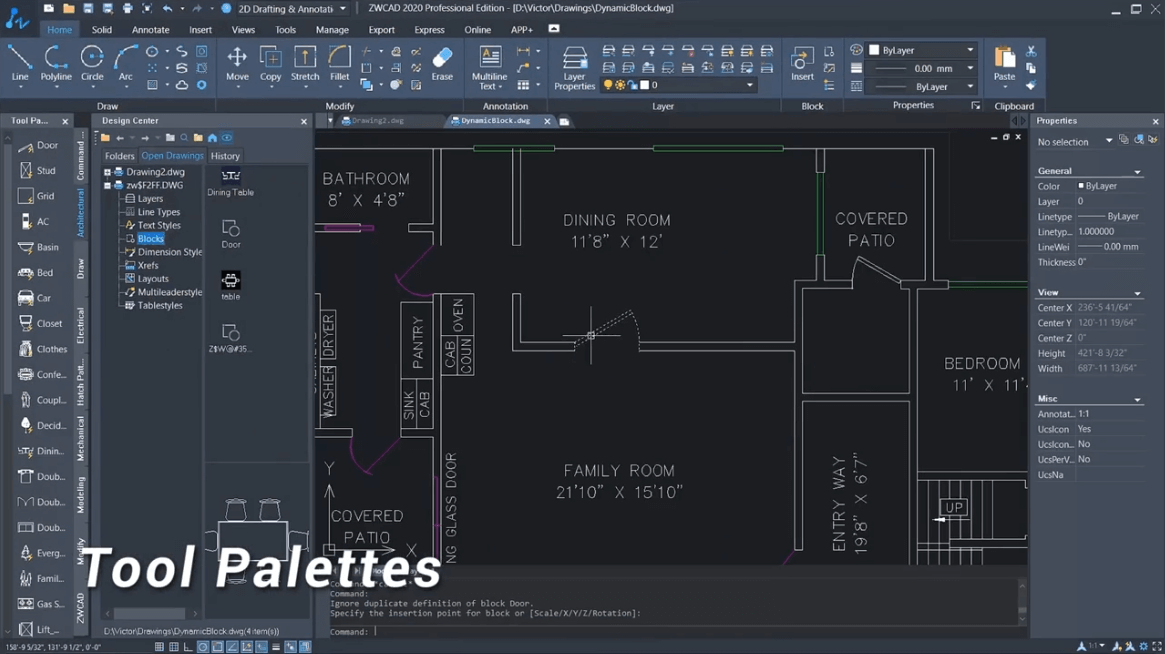1165x654 pixels.
Task: Select Layers in Design Center tree
Action: click(150, 198)
